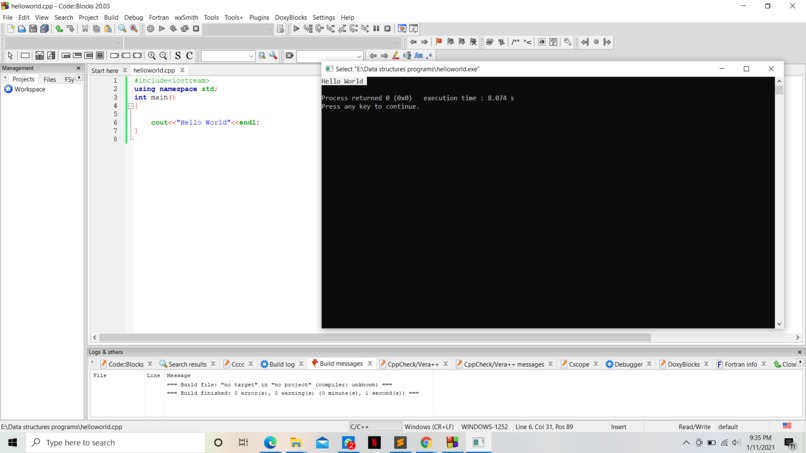Pause the debugger with break icon

click(376, 29)
